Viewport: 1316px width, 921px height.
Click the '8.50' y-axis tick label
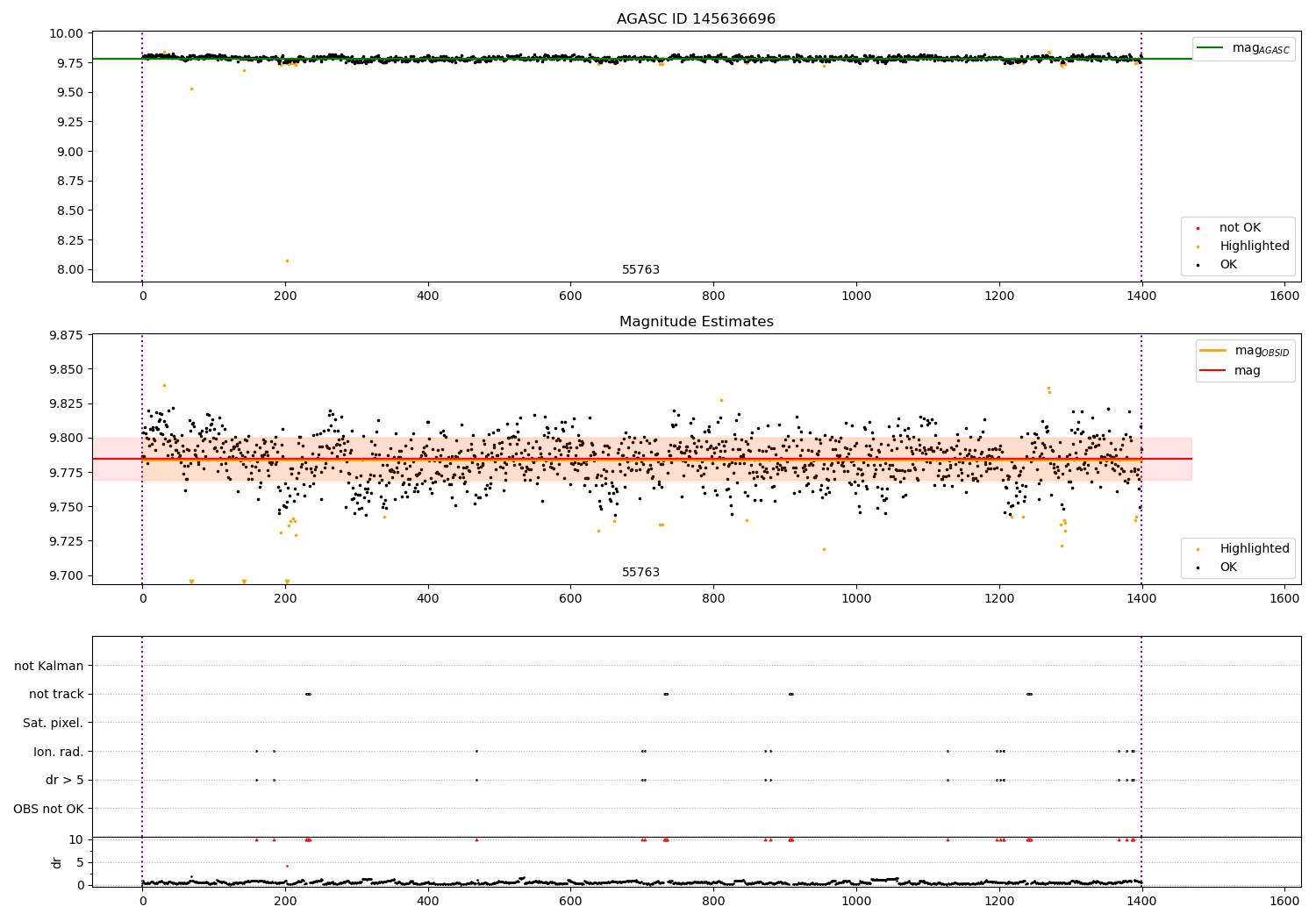click(70, 211)
